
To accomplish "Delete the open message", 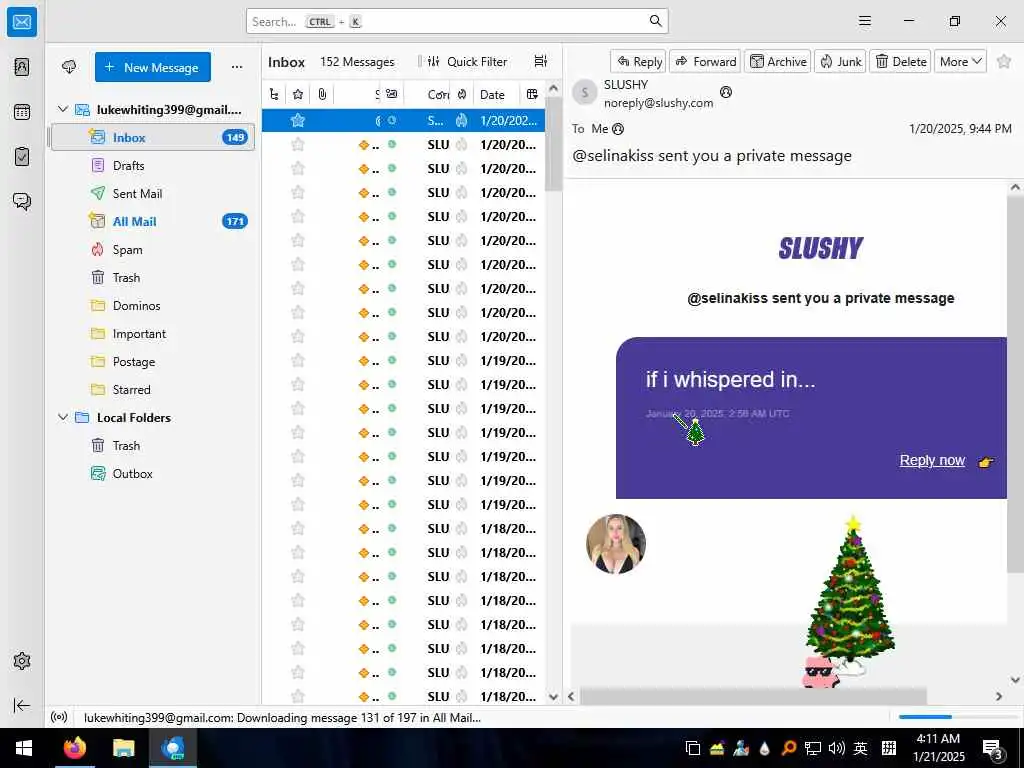I will click(900, 61).
